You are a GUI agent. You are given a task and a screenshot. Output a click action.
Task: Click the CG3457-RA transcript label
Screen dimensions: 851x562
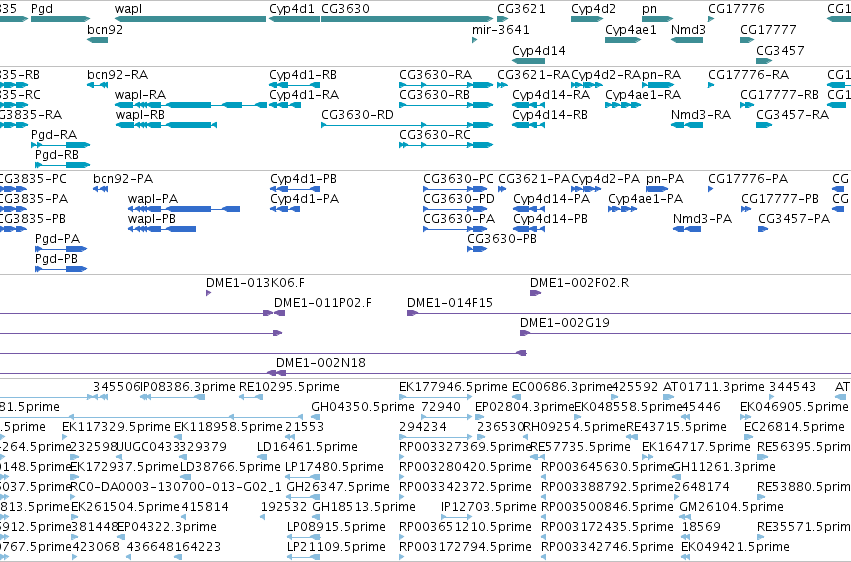(792, 115)
